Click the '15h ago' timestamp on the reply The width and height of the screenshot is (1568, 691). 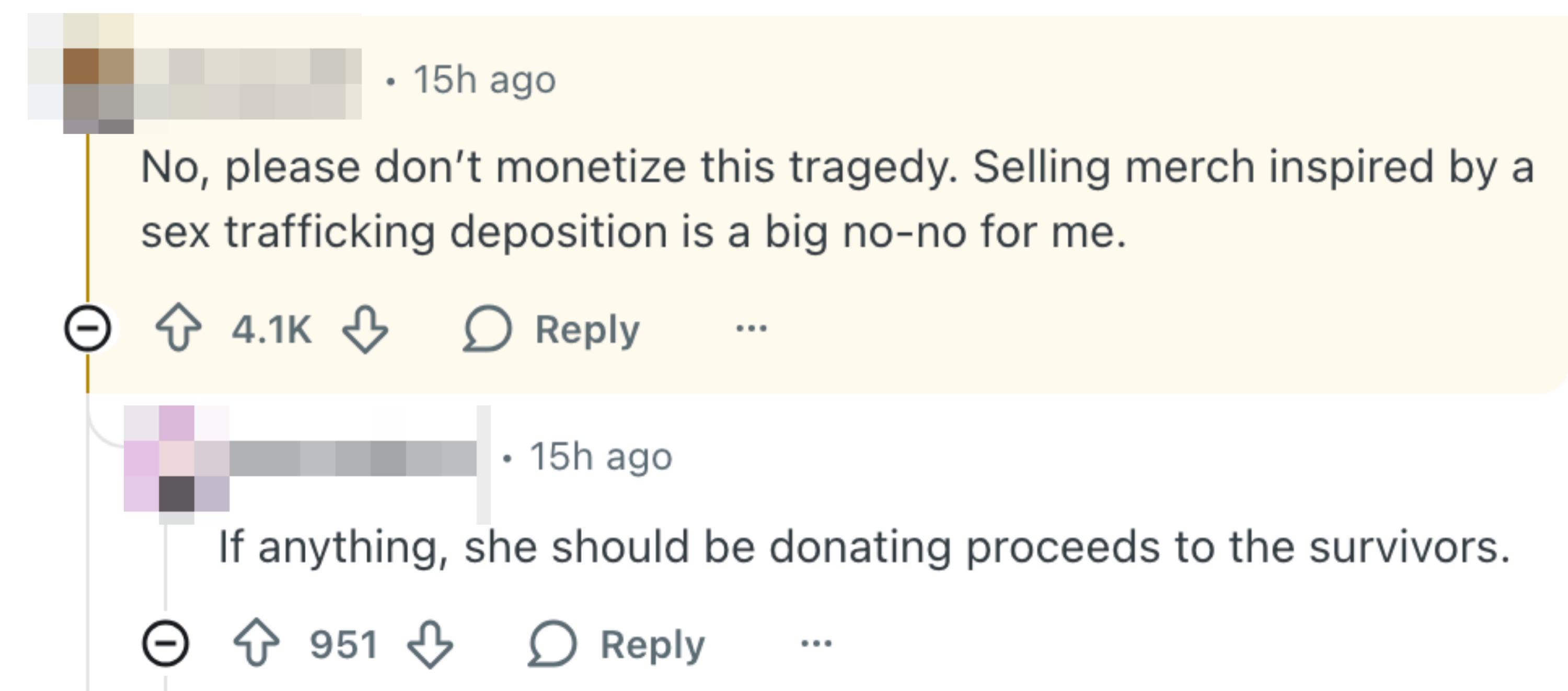[601, 457]
